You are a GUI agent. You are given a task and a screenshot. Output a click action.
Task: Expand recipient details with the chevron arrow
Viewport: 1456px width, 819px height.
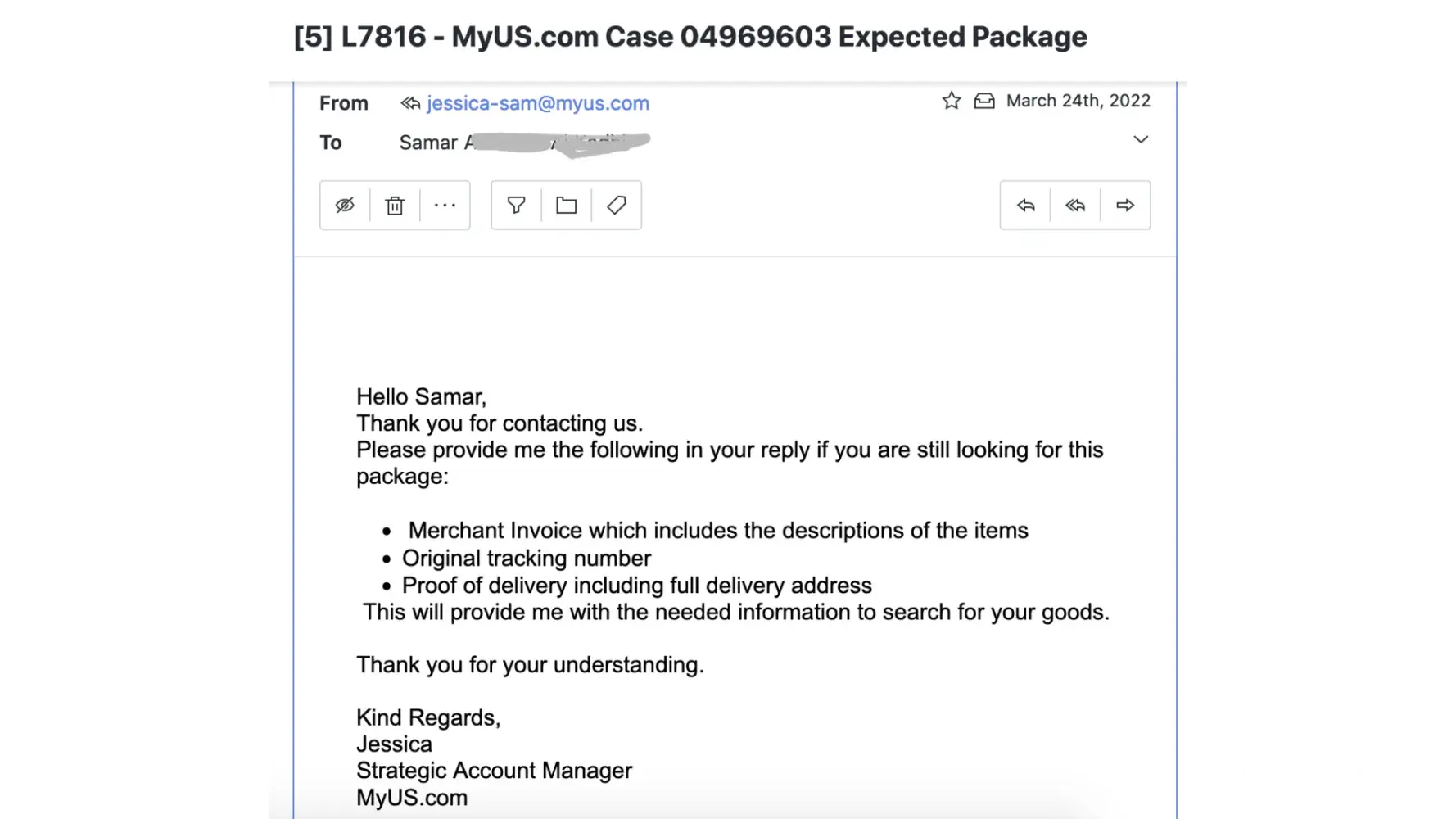[x=1140, y=139]
